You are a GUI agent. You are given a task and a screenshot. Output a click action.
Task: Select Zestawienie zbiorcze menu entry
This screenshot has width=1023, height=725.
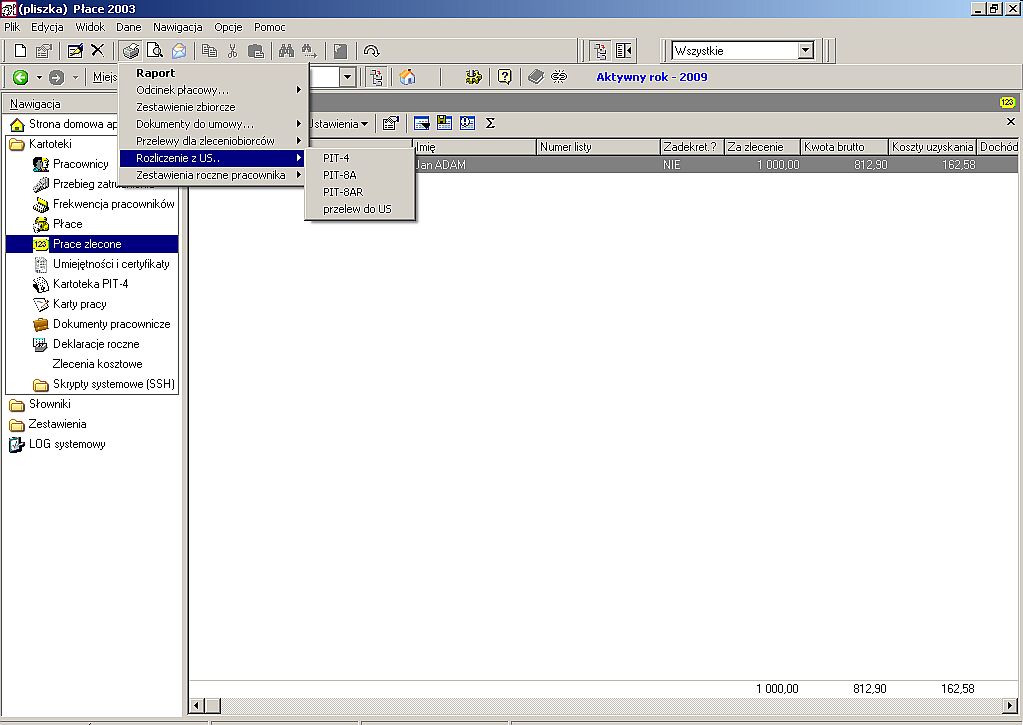(x=213, y=107)
